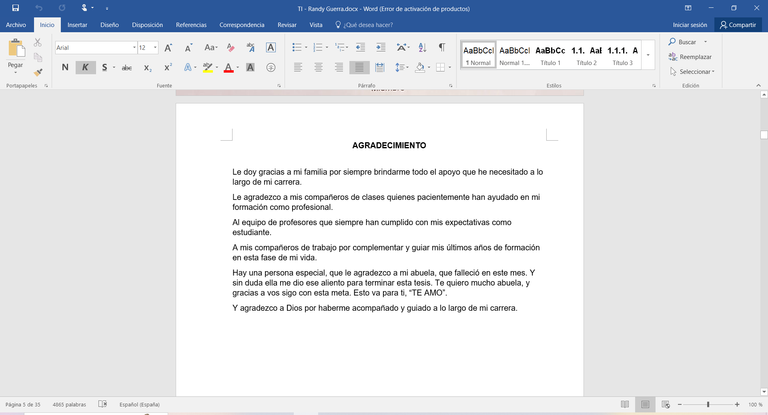This screenshot has height=415, width=768.
Task: Create a bulleted list
Action: tap(297, 48)
